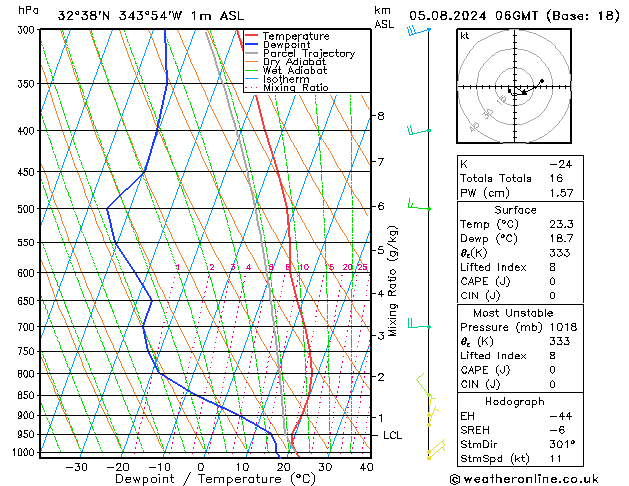Click the Dewpoint / Temperature axis label

coord(203,479)
